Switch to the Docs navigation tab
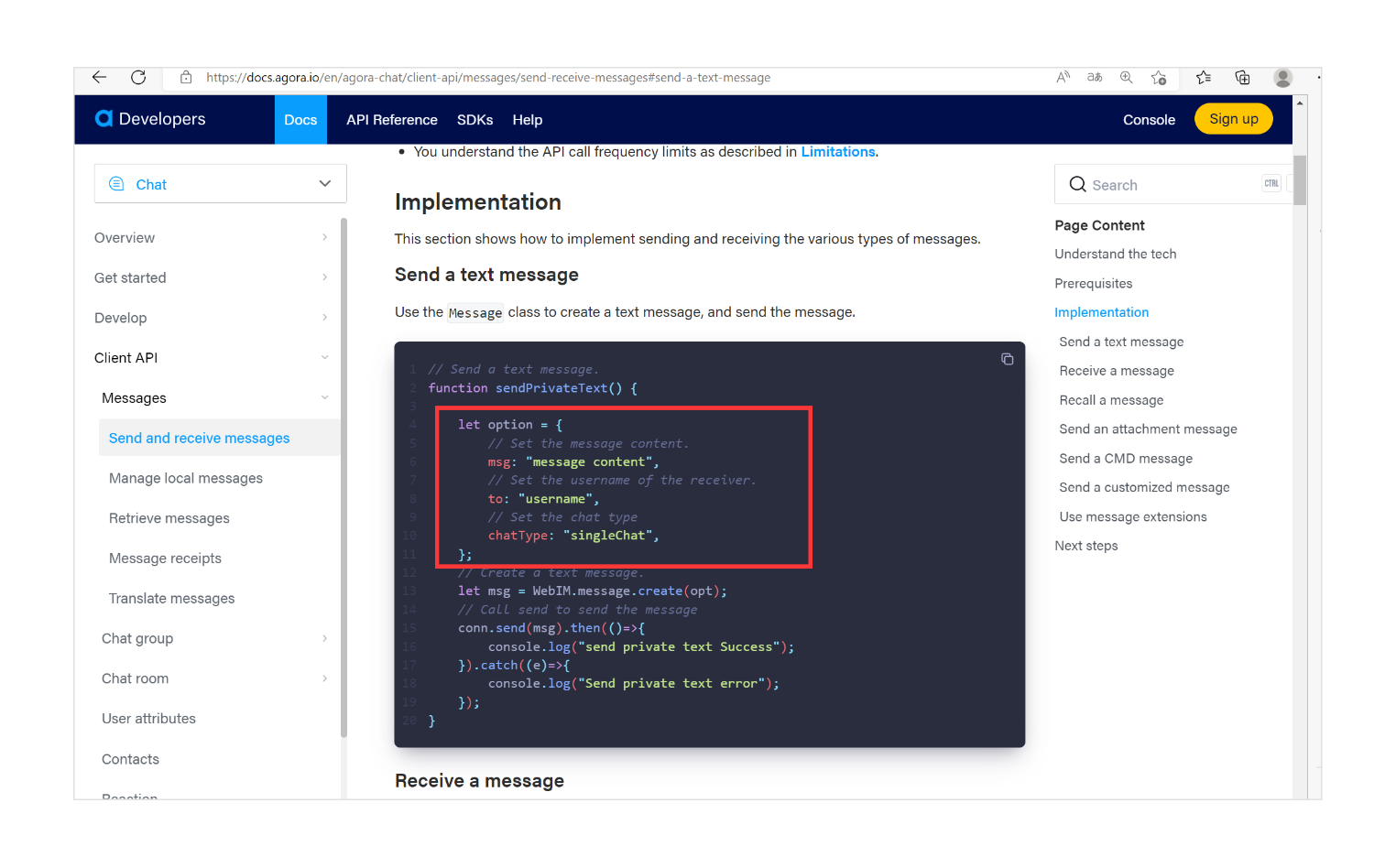Viewport: 1396px width, 868px height. 300,119
